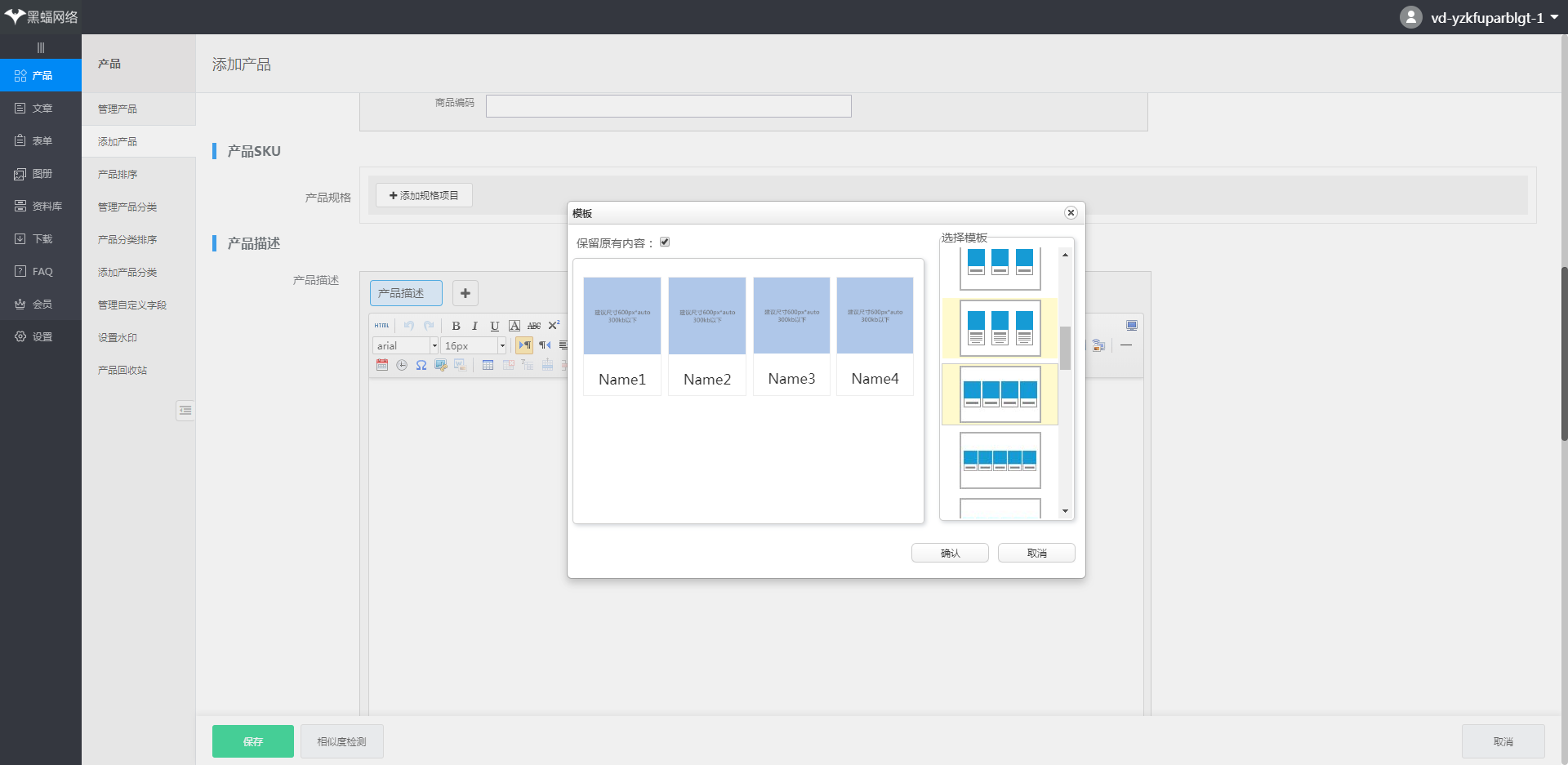Choose the five-column template thumbnail

pos(1000,460)
